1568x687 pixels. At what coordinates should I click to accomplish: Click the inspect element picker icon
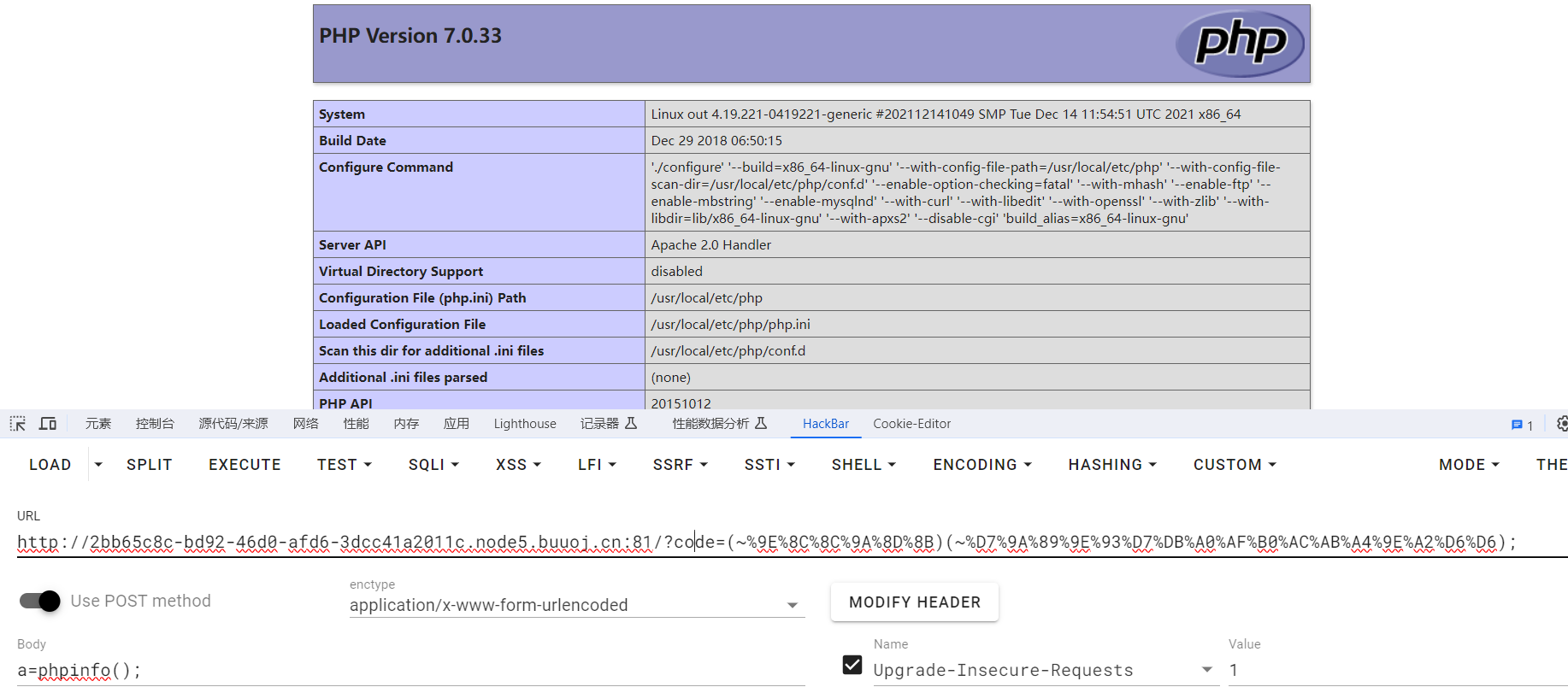point(18,424)
